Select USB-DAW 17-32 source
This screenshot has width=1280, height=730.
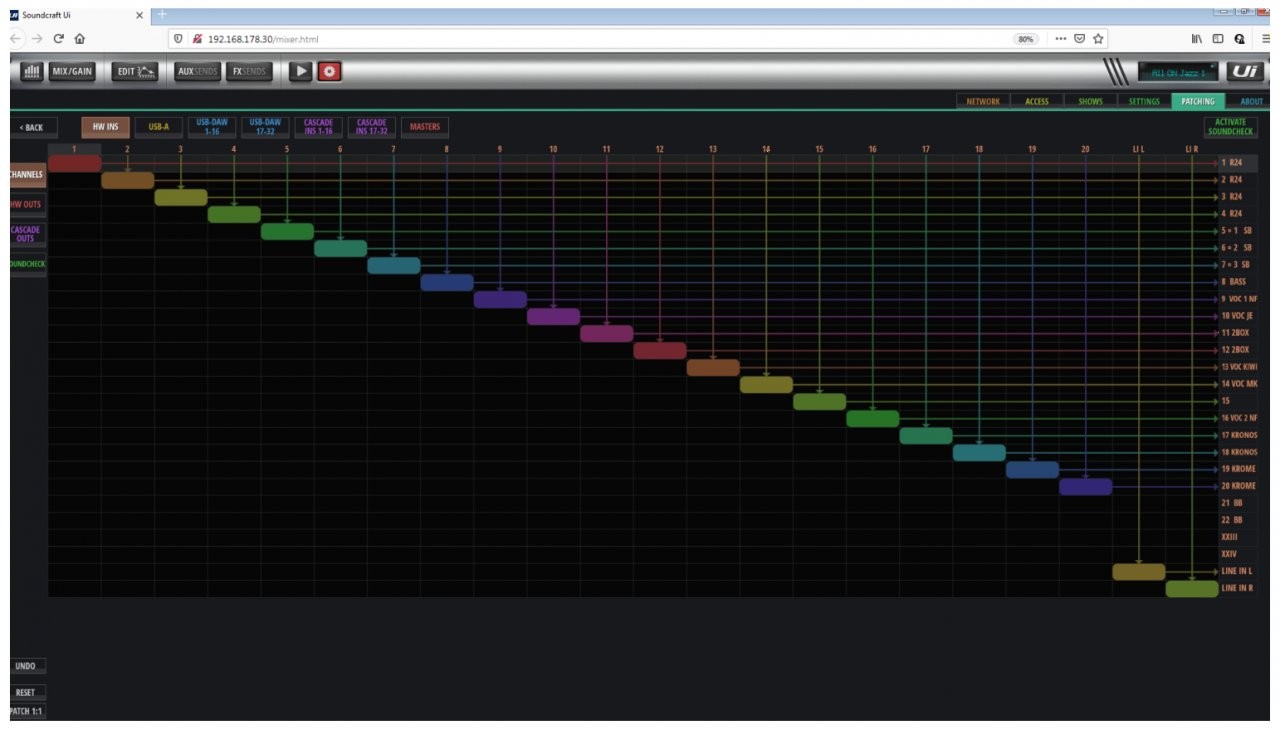(x=265, y=127)
